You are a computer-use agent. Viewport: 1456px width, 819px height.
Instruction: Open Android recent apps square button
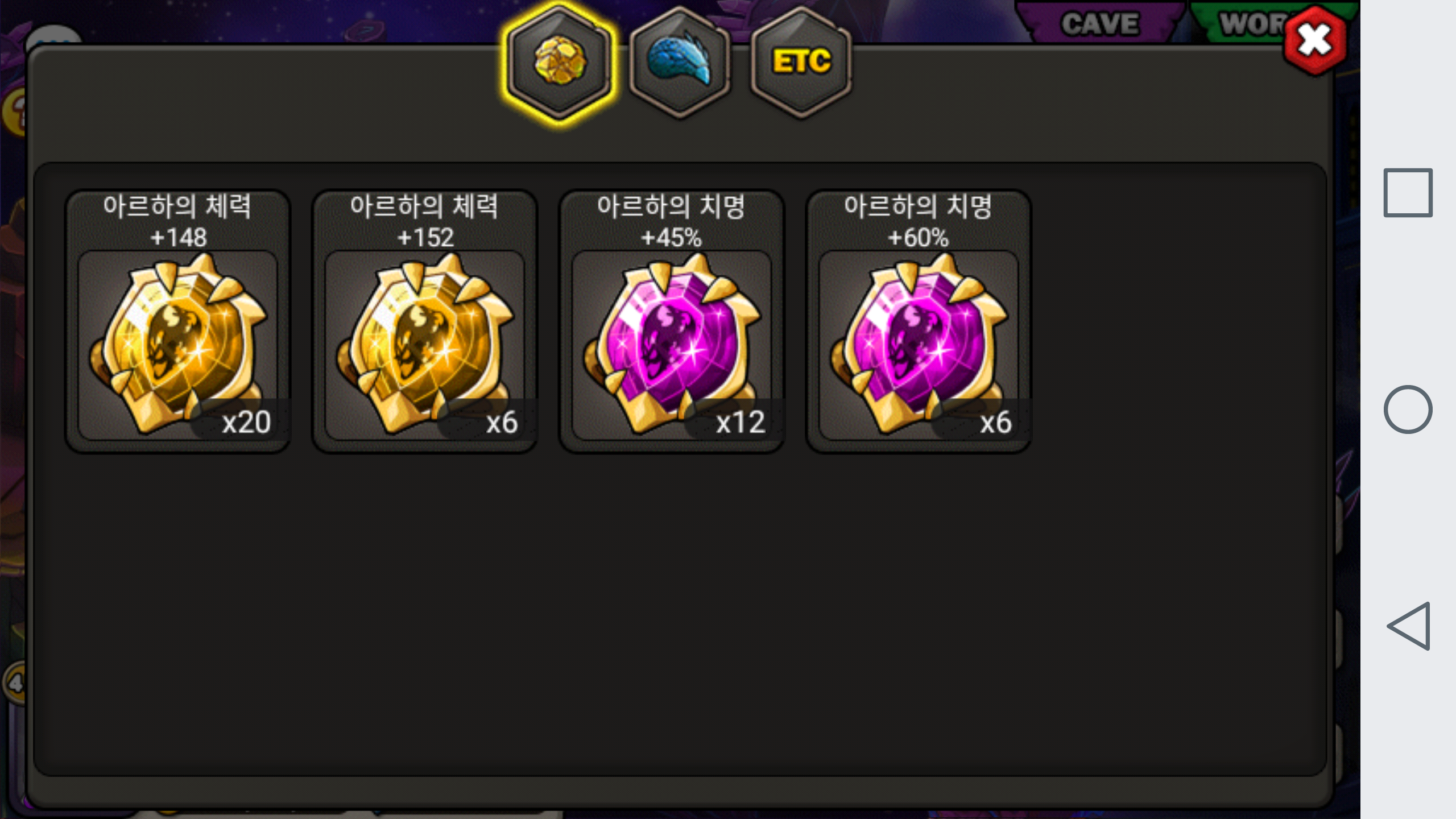pyautogui.click(x=1408, y=193)
